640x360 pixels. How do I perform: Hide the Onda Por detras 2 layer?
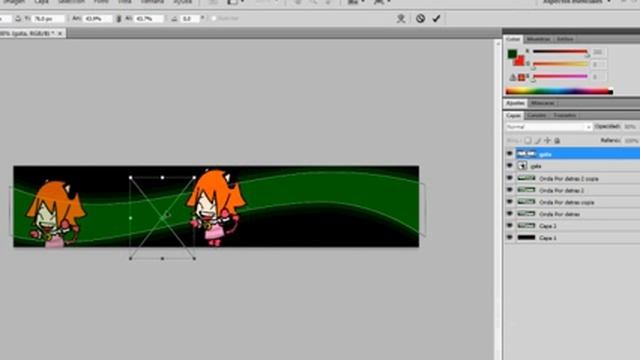509,190
